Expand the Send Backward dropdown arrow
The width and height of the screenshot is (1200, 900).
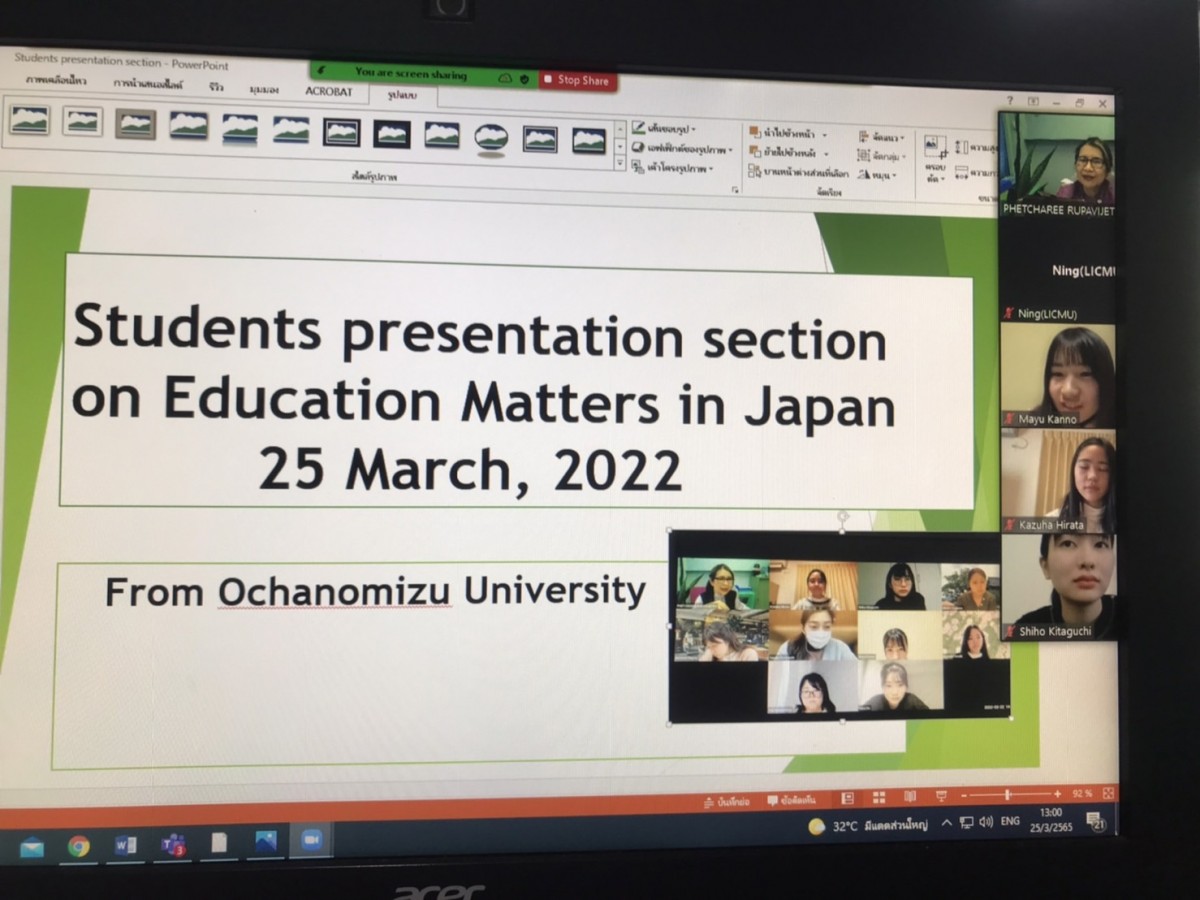[x=825, y=153]
